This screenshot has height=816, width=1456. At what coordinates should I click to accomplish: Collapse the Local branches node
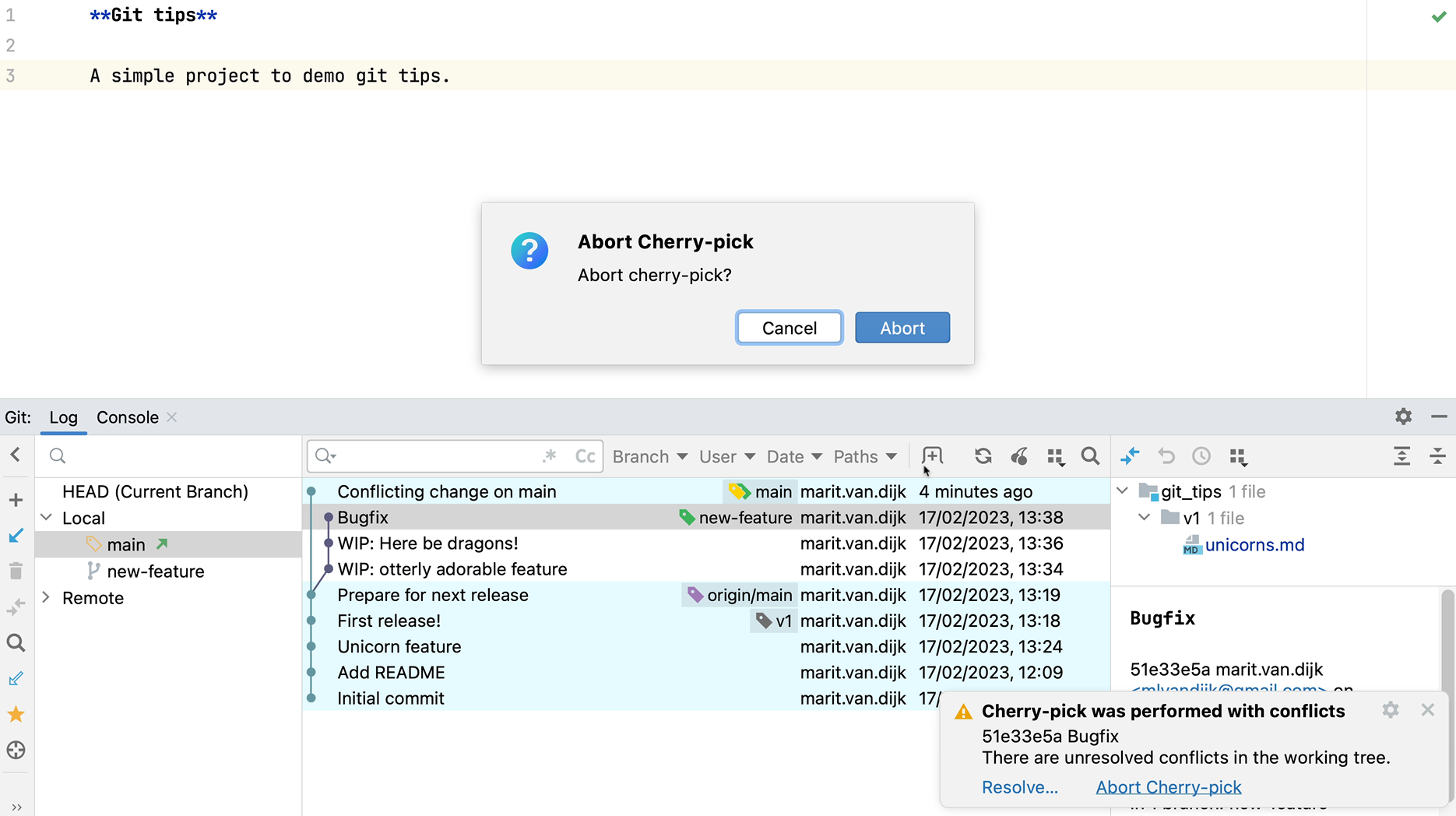point(46,518)
